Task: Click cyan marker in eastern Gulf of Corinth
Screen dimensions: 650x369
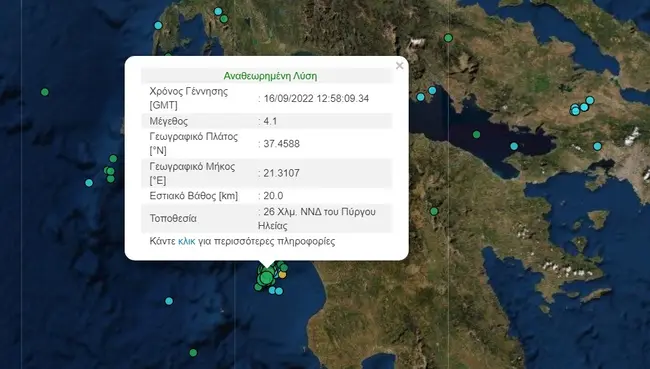Action: pyautogui.click(x=514, y=146)
